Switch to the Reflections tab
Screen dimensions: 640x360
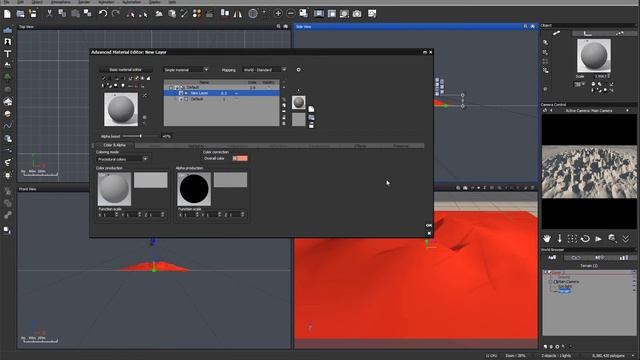(278, 146)
